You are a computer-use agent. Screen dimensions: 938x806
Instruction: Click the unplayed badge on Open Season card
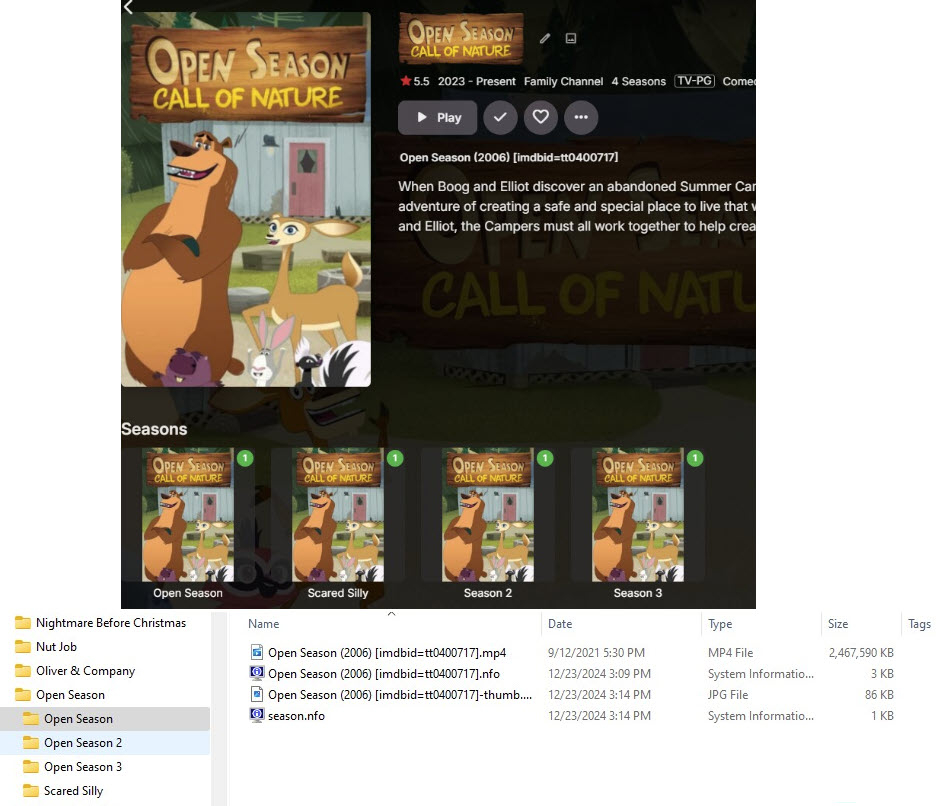coord(245,458)
